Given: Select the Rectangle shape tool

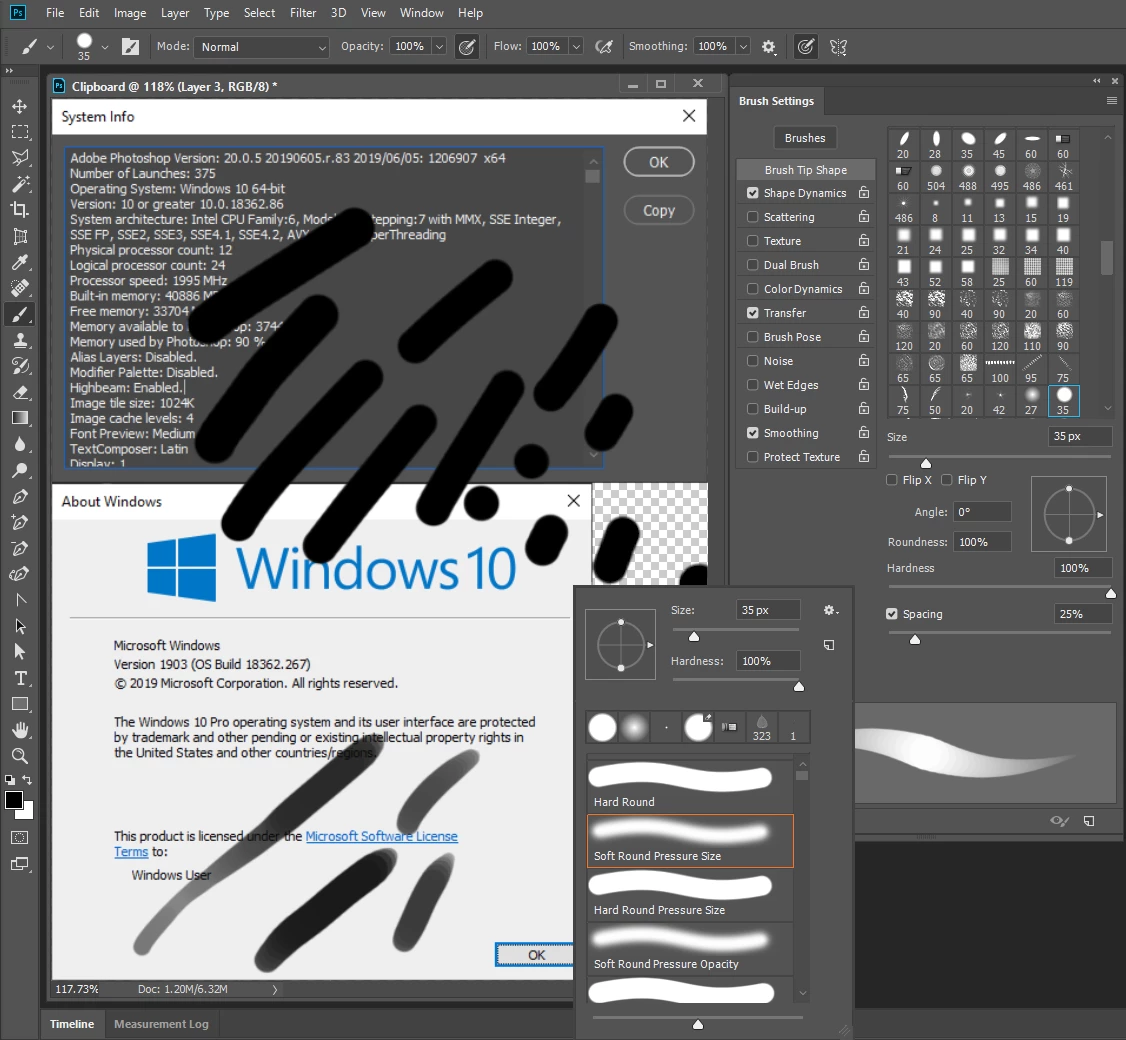Looking at the screenshot, I should click(20, 704).
